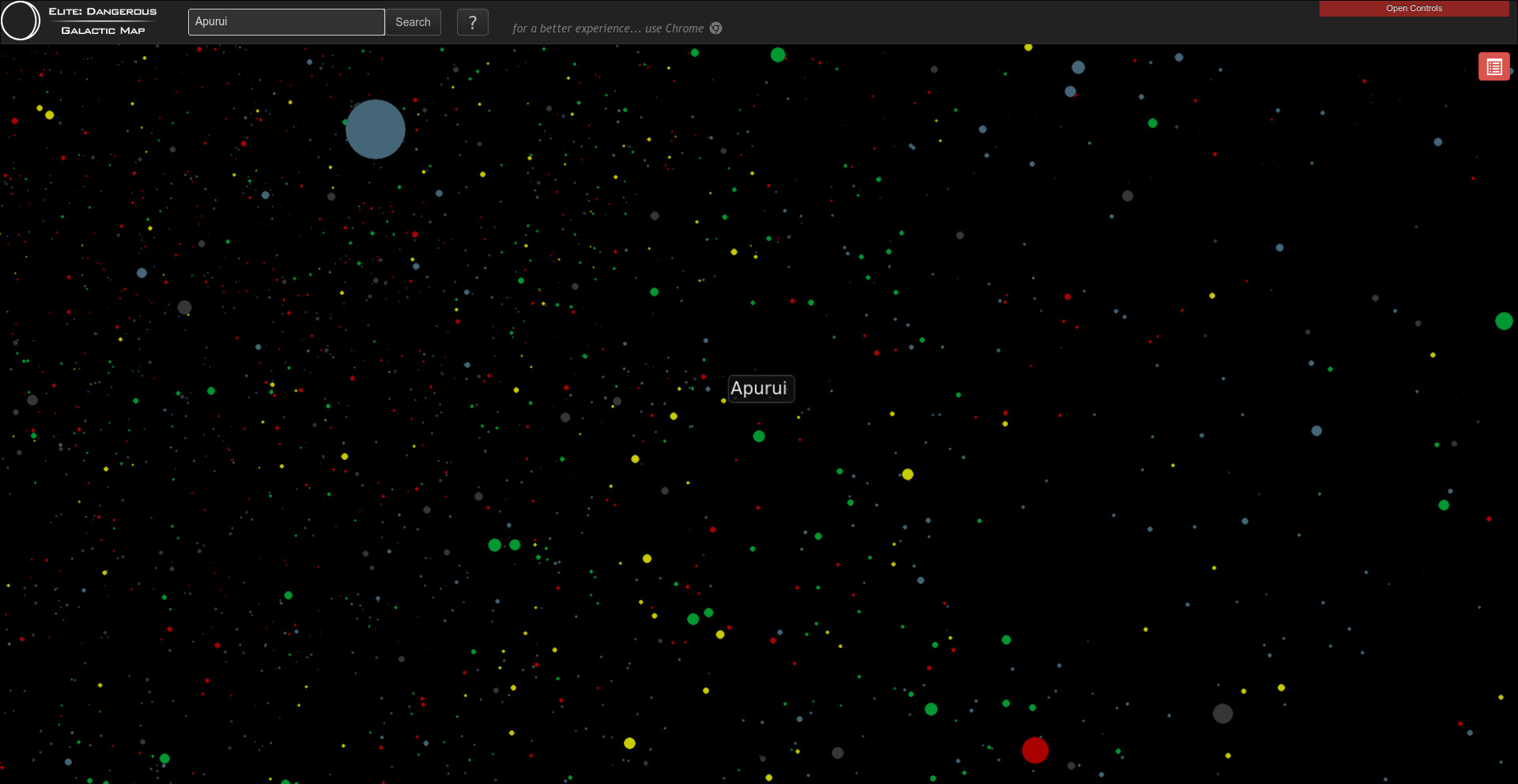
Task: Select the largest blue-grey star circle
Action: [376, 129]
